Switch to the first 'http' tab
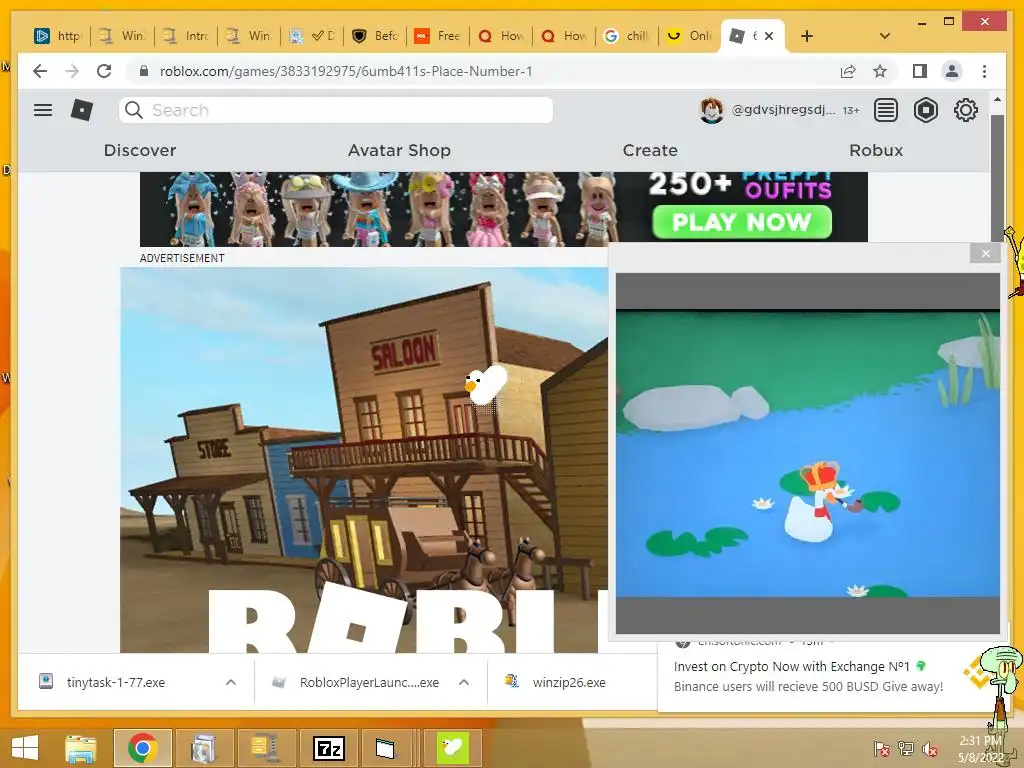This screenshot has height=768, width=1024. (x=57, y=36)
